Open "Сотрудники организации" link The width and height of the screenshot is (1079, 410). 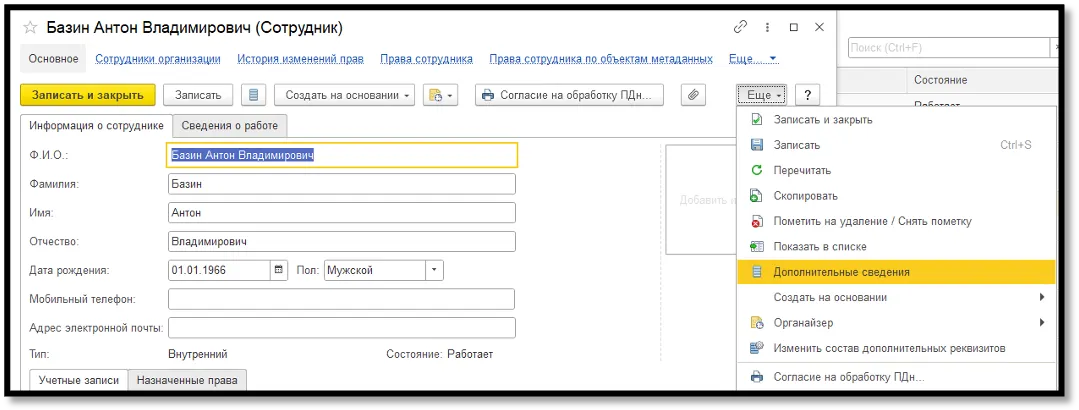pyautogui.click(x=158, y=59)
